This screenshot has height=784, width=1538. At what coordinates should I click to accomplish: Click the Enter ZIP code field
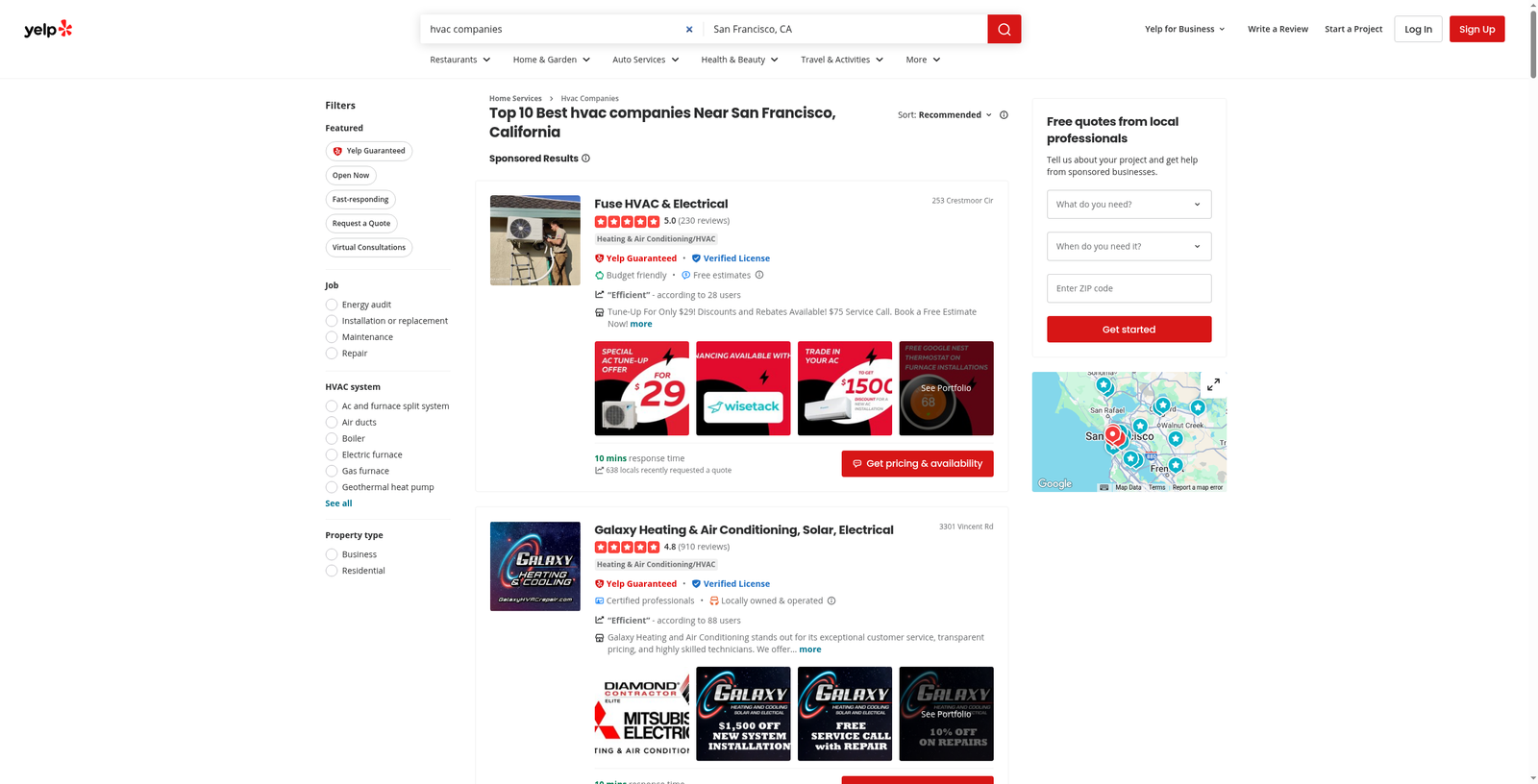[1129, 289]
